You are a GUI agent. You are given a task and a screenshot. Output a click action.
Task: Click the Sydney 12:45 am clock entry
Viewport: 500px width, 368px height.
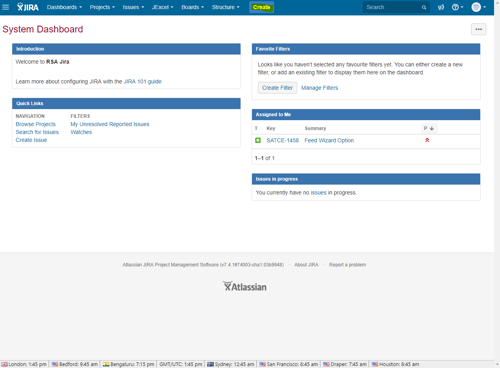point(230,364)
